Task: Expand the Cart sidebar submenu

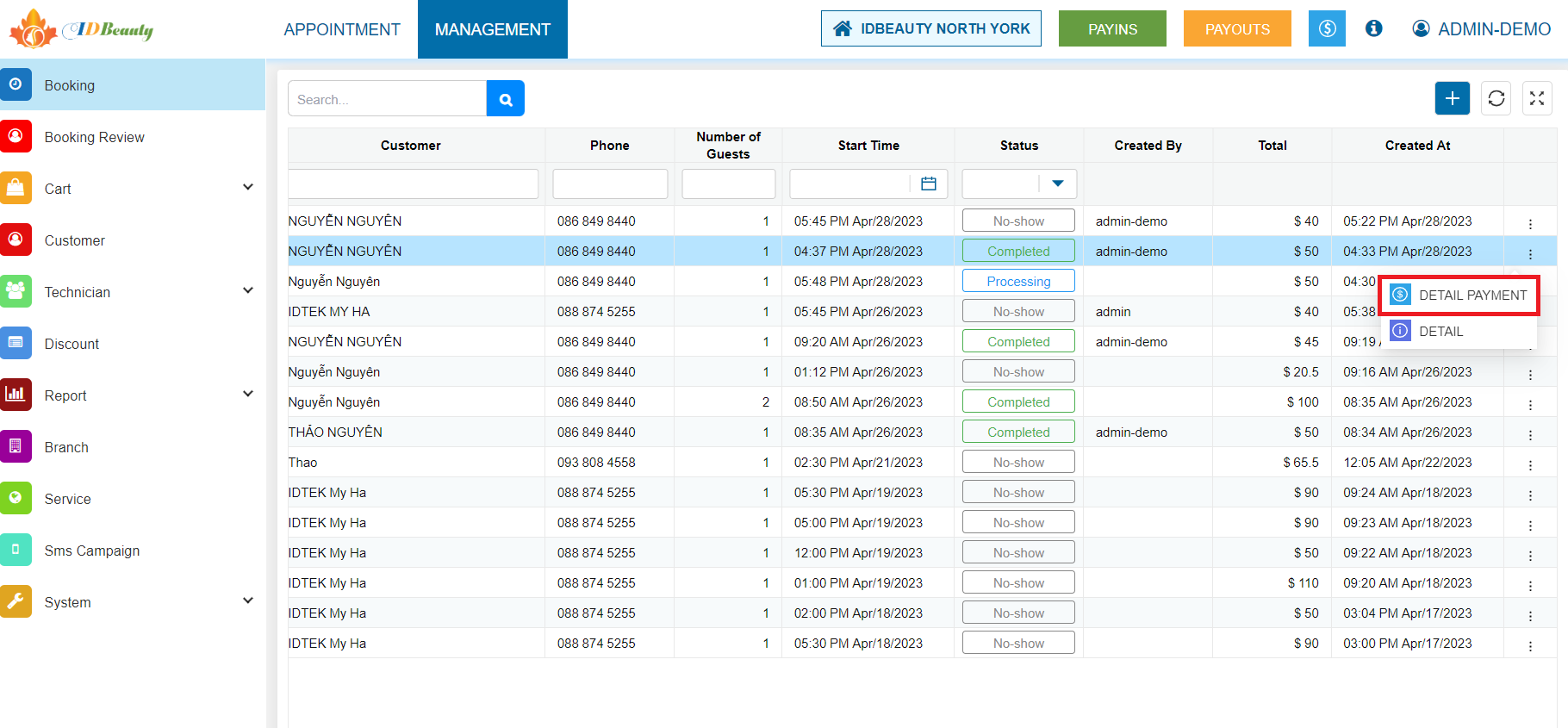Action: pyautogui.click(x=248, y=187)
